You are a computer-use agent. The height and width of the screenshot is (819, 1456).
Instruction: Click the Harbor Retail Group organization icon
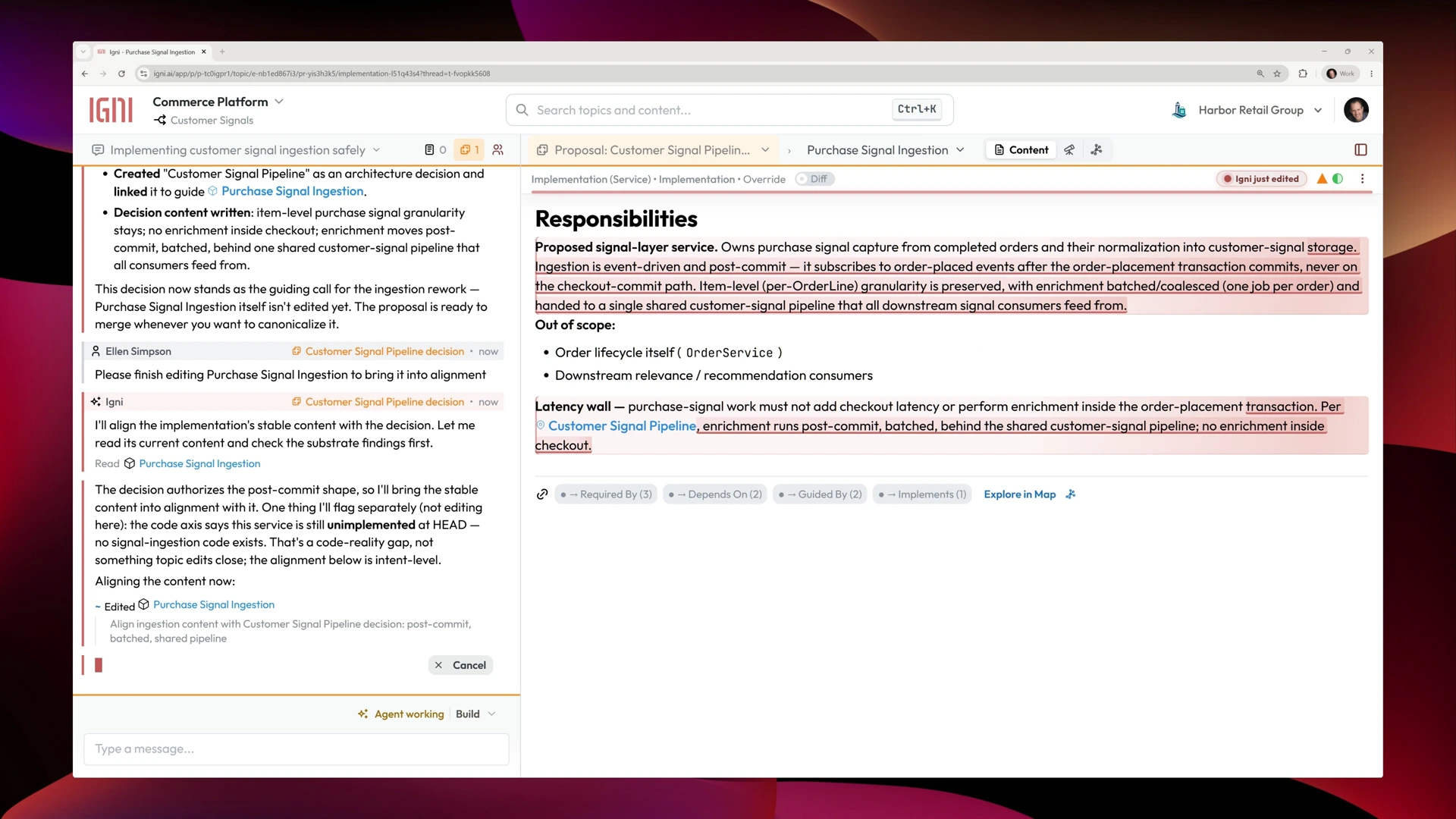click(x=1179, y=110)
